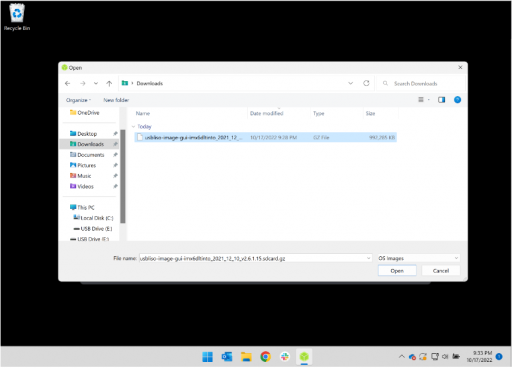Sort files by the Type column

tap(319, 113)
